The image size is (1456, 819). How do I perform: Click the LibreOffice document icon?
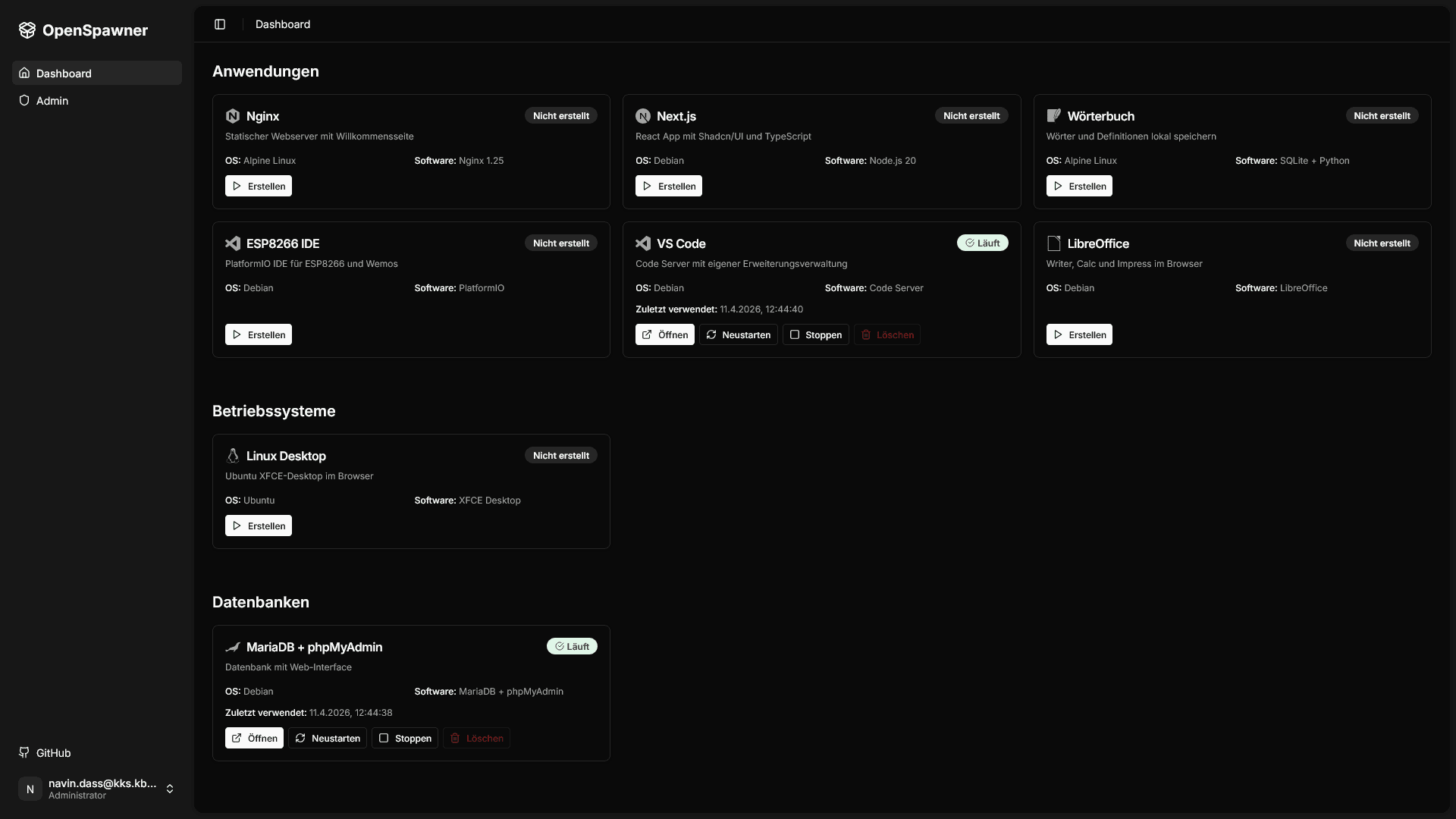(x=1053, y=243)
